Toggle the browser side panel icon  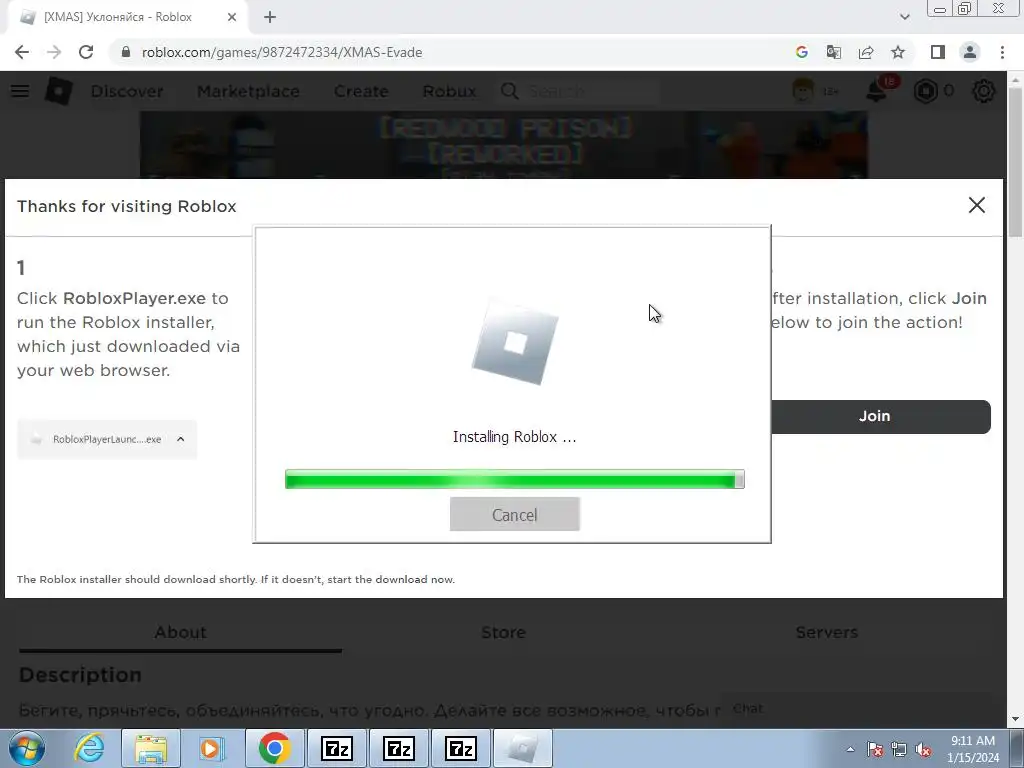pyautogui.click(x=938, y=52)
